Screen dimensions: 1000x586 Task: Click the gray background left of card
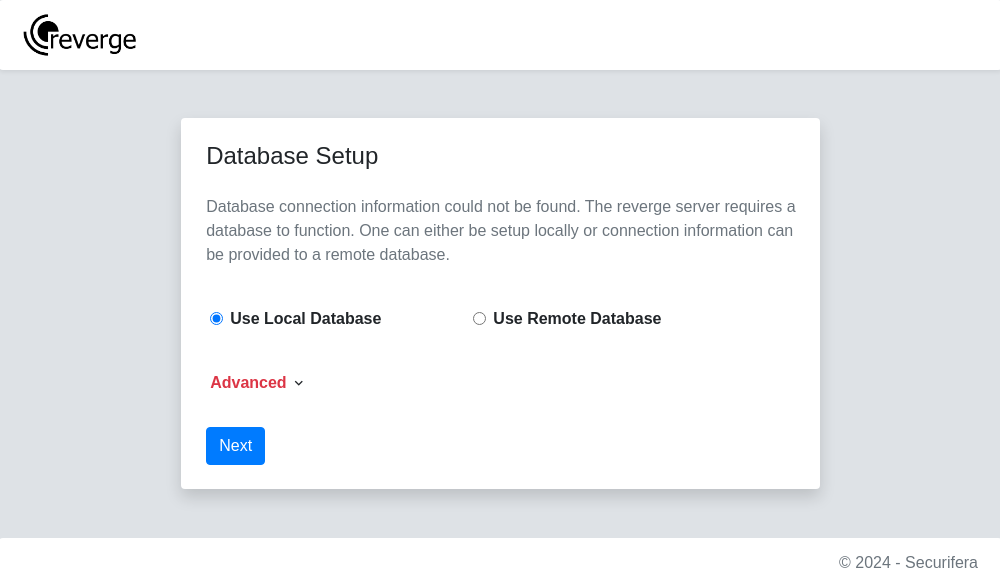91,304
